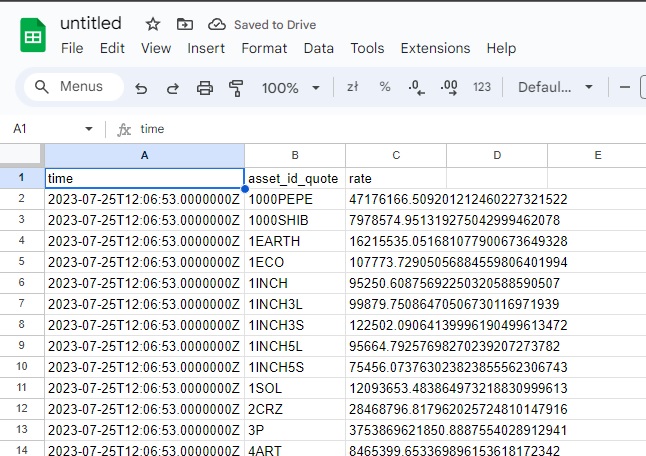Select column E header

coord(597,155)
